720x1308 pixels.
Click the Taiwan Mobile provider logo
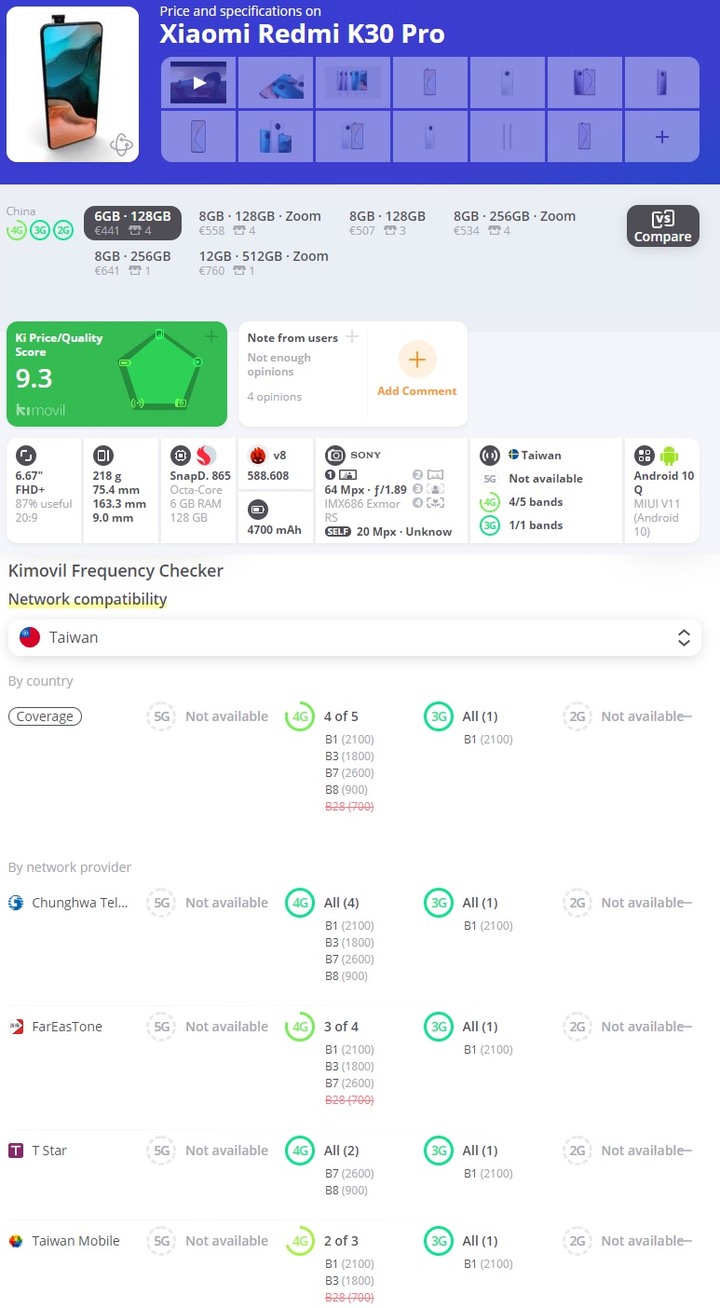click(x=16, y=1240)
